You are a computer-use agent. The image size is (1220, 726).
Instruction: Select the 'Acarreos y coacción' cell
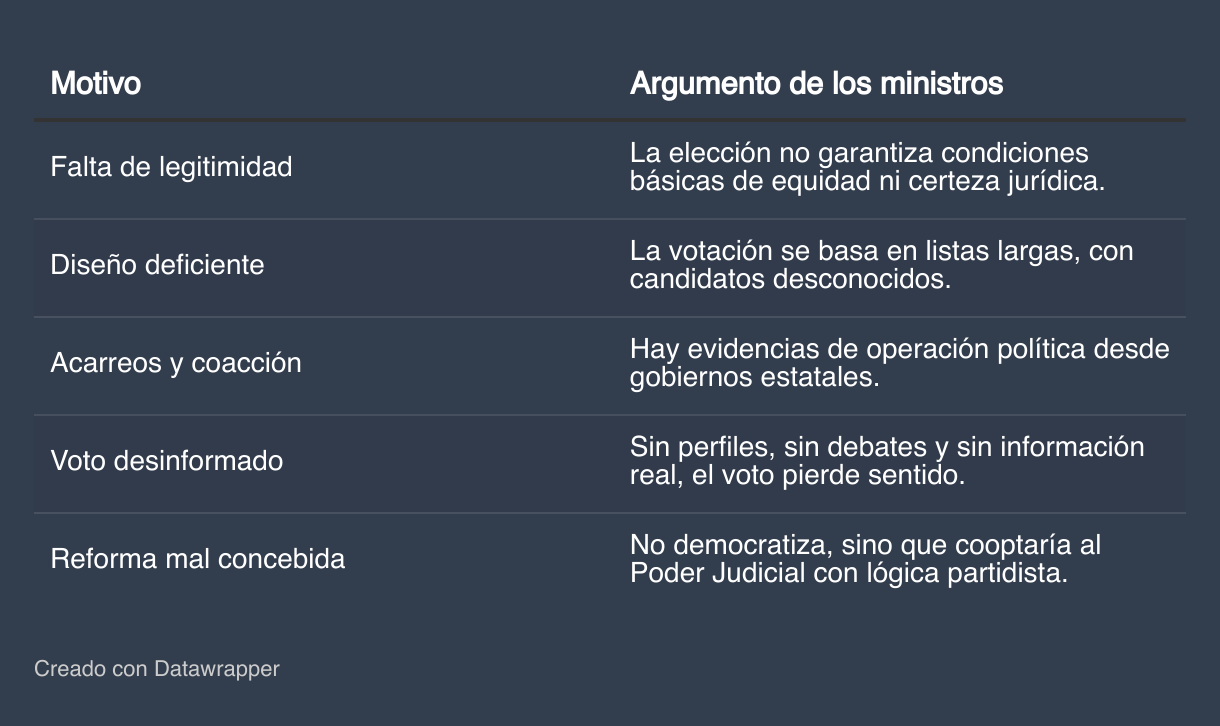click(176, 363)
